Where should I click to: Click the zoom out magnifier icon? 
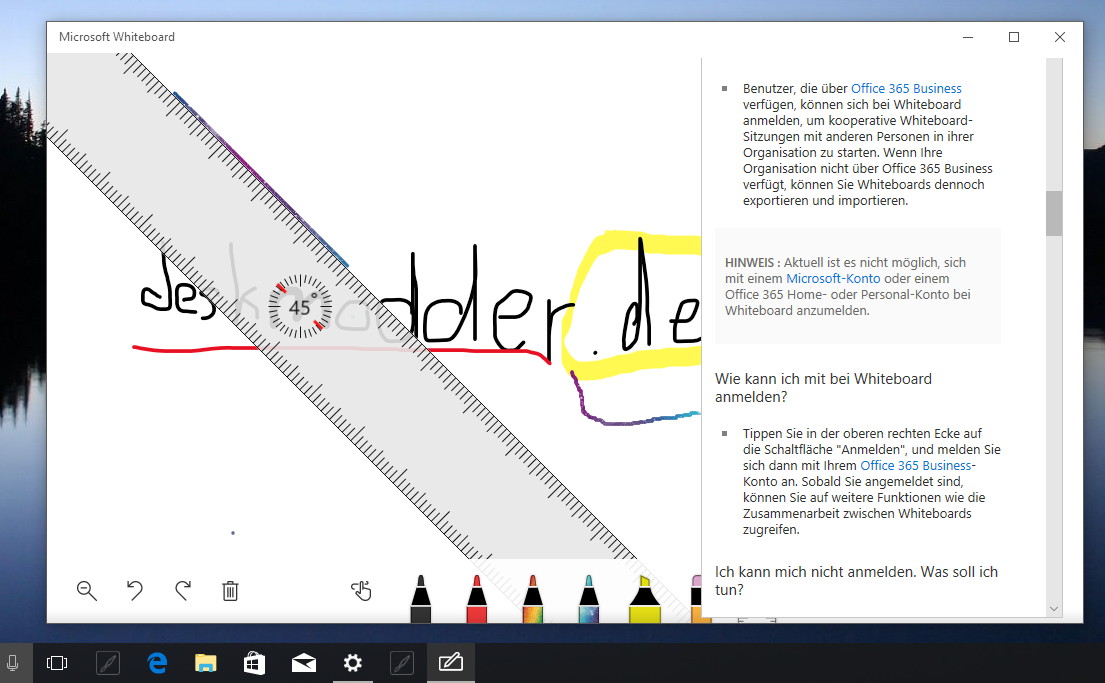tap(87, 591)
